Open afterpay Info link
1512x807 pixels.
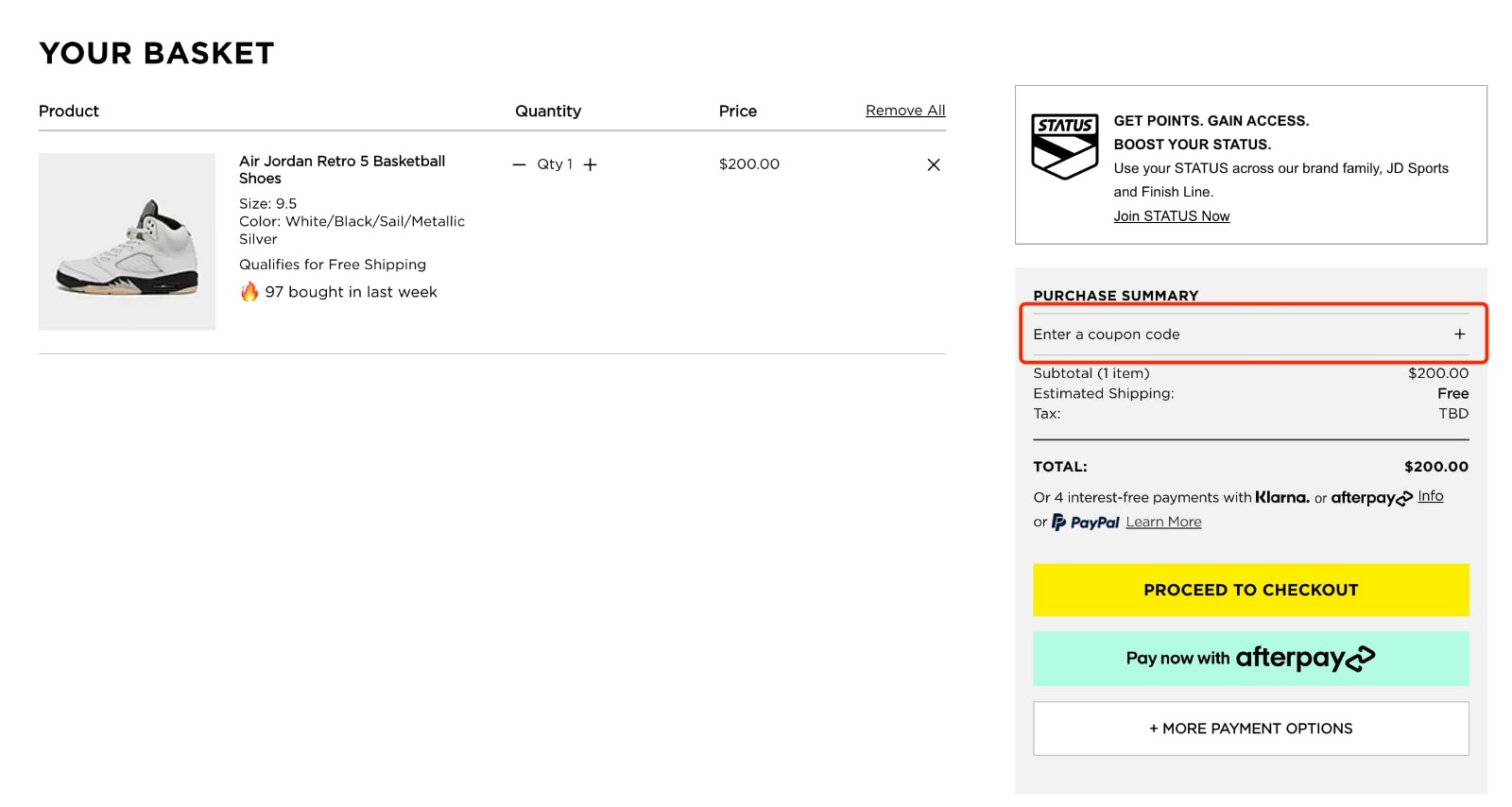[x=1431, y=496]
